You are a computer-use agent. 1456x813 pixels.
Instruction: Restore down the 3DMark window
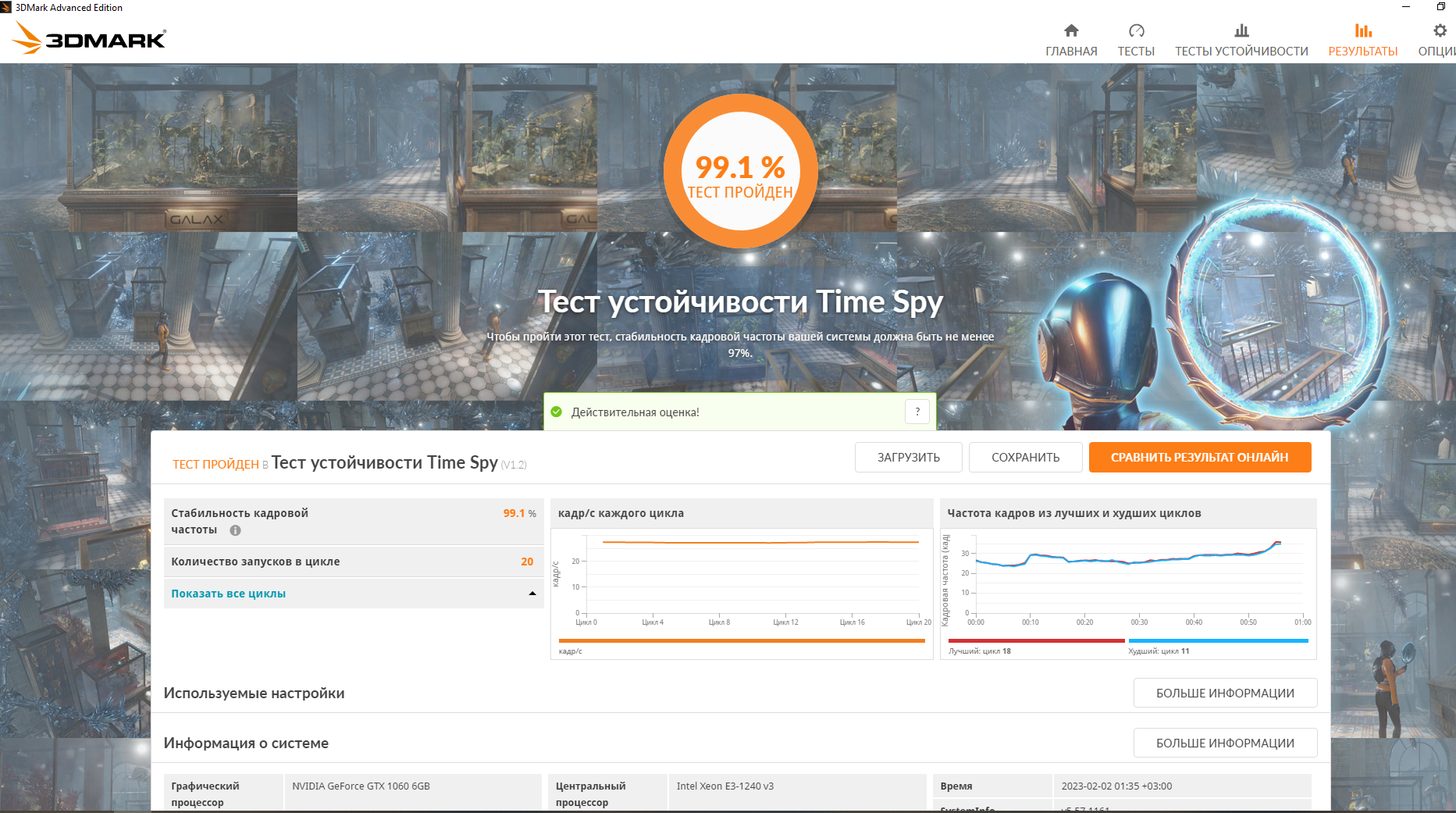coord(1441,7)
